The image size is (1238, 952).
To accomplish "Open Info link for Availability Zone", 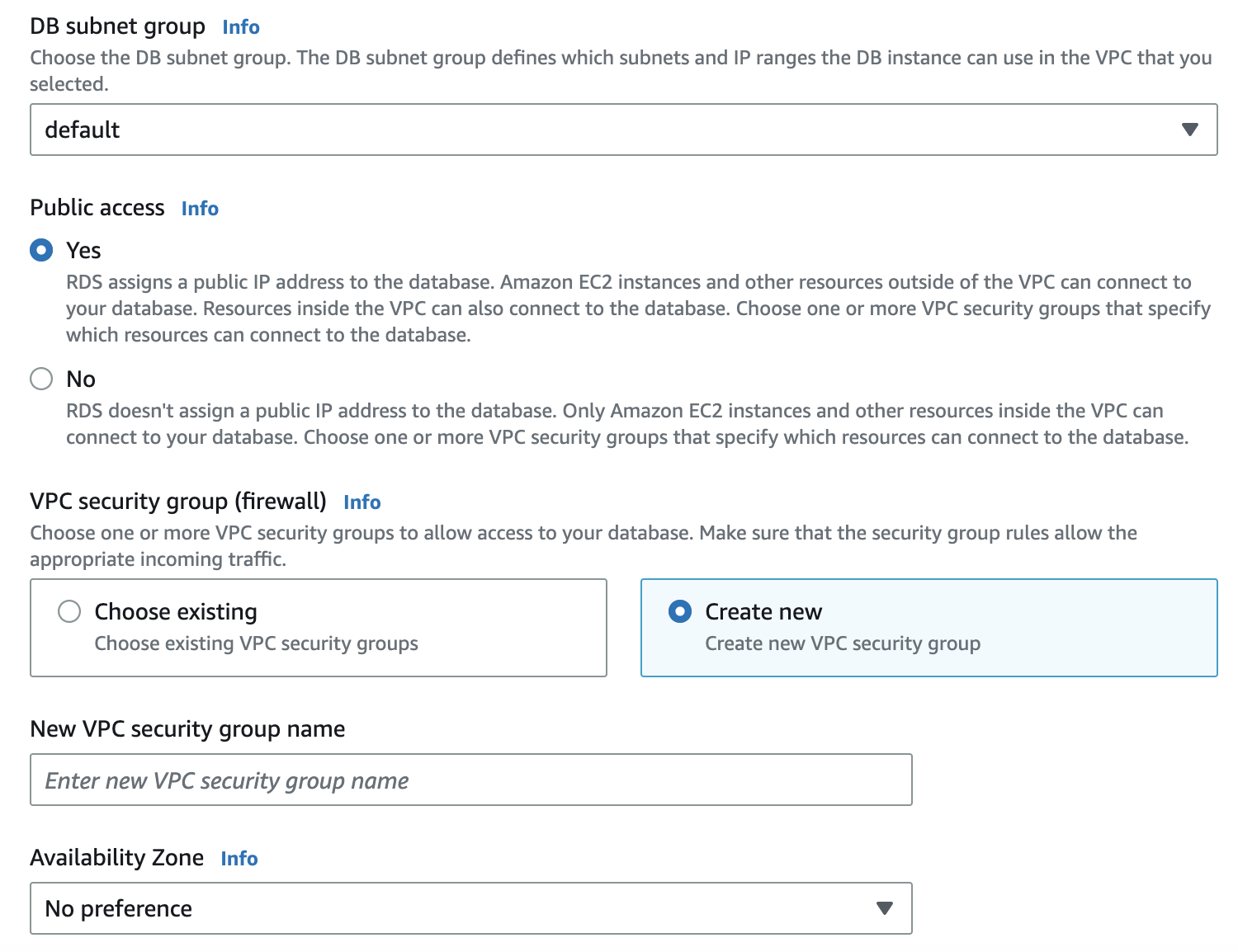I will point(239,859).
